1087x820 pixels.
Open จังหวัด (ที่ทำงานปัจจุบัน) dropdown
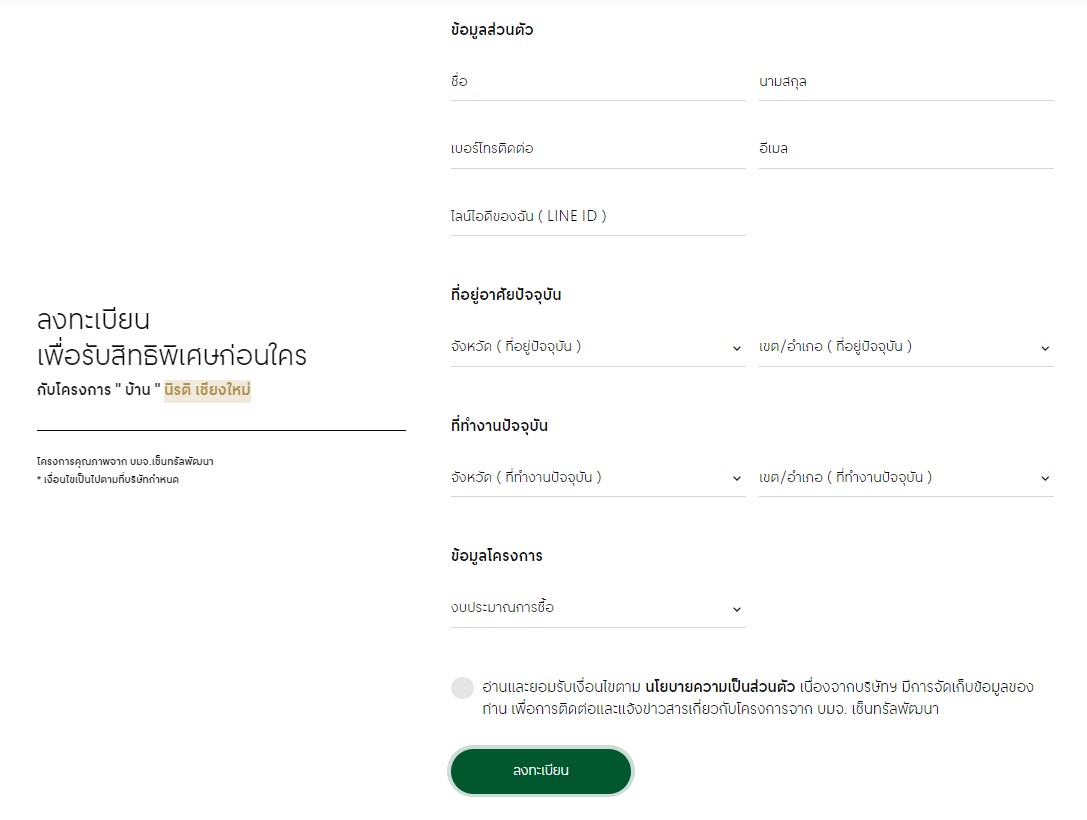[x=598, y=478]
